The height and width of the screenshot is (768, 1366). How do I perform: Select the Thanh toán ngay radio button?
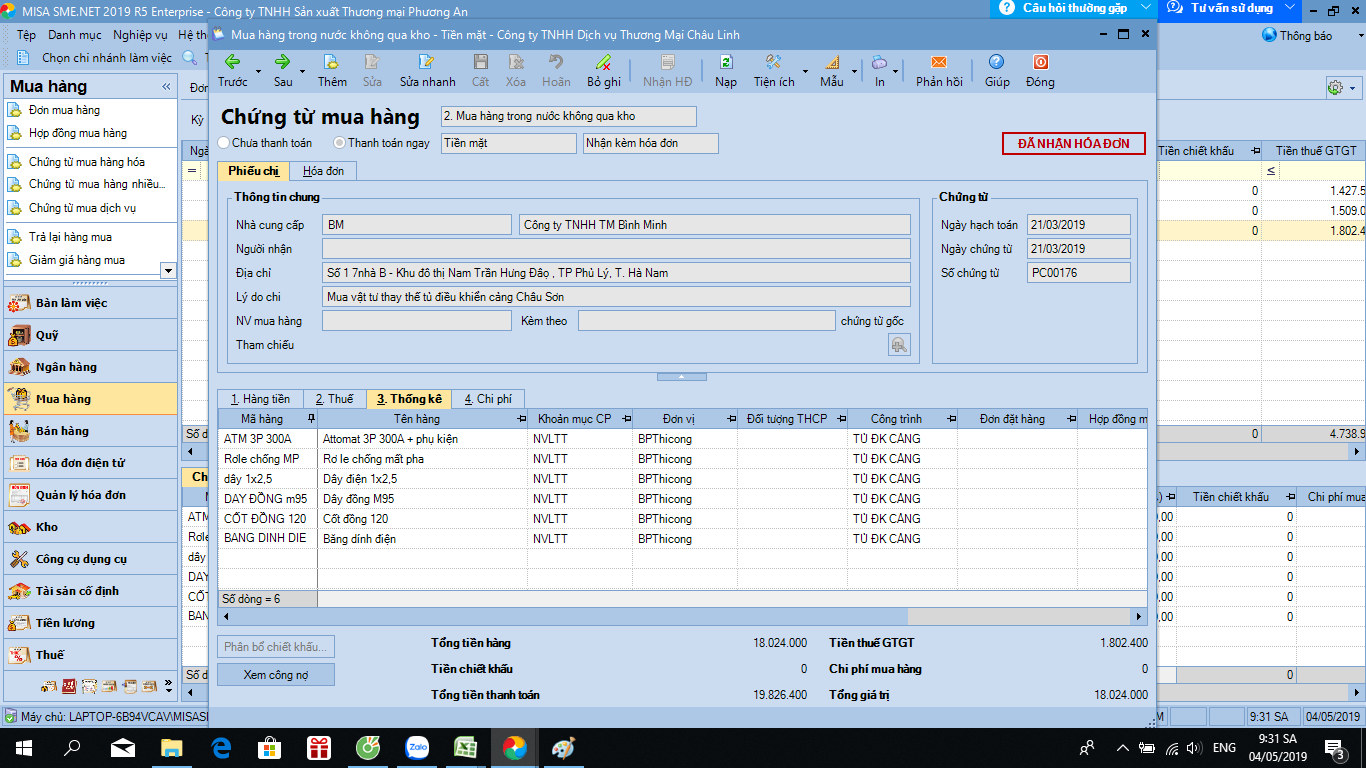click(339, 143)
